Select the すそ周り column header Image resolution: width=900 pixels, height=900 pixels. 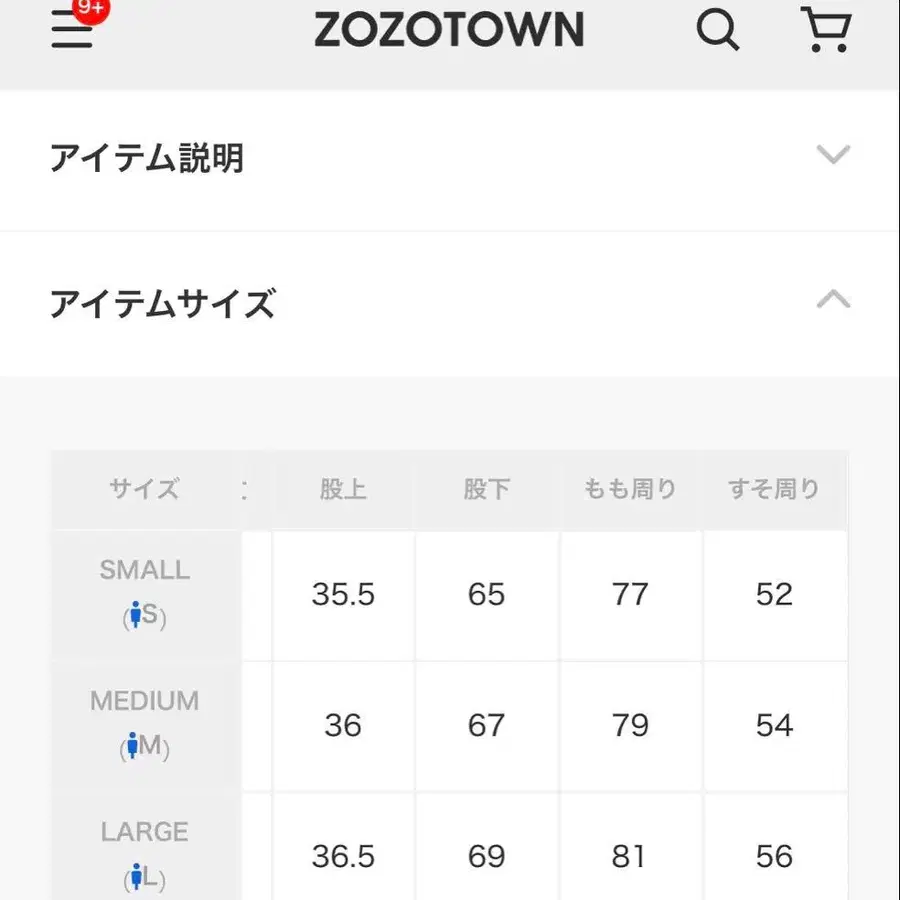pos(775,489)
